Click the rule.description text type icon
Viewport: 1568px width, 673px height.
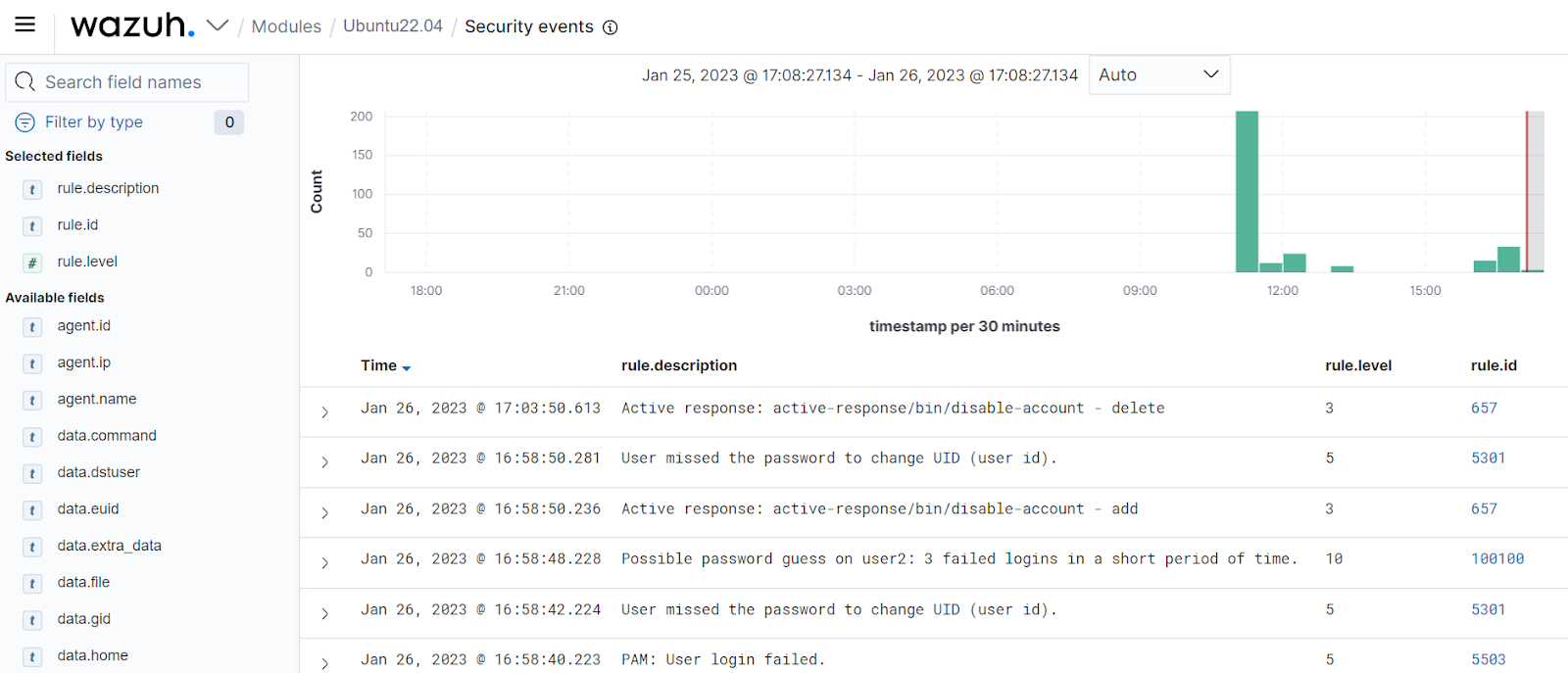coord(32,189)
